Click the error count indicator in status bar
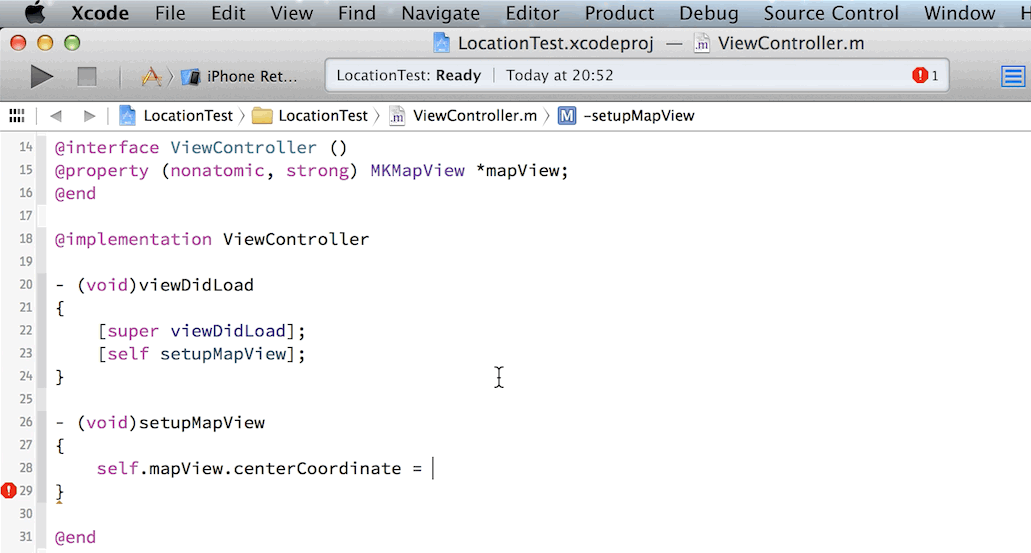This screenshot has height=553, width=1031. click(x=925, y=76)
